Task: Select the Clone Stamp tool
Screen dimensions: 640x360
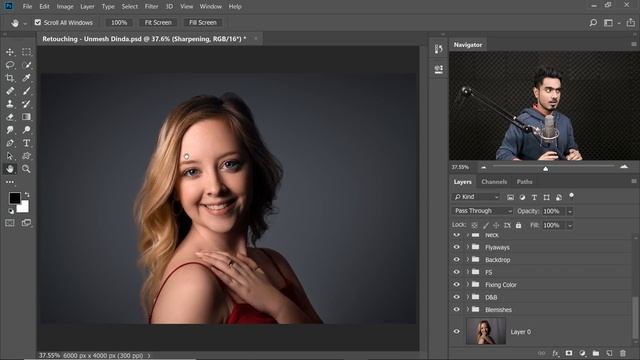Action: click(10, 104)
